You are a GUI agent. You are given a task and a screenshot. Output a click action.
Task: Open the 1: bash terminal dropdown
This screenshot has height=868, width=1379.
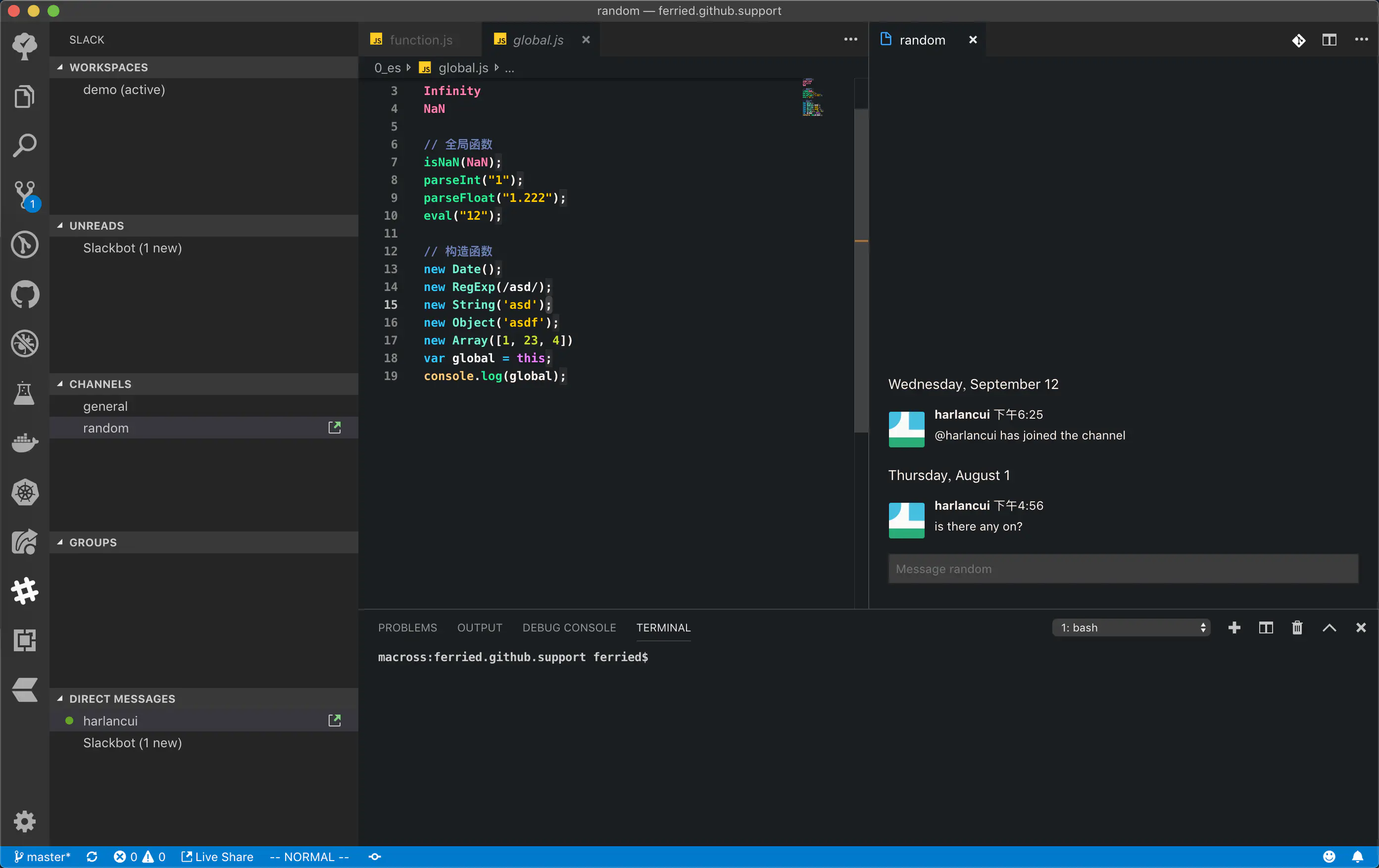[1131, 627]
